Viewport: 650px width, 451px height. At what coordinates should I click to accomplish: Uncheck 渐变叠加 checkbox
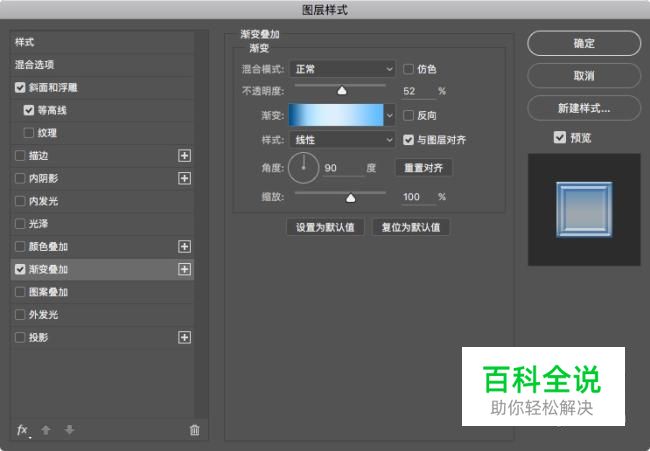(20, 269)
